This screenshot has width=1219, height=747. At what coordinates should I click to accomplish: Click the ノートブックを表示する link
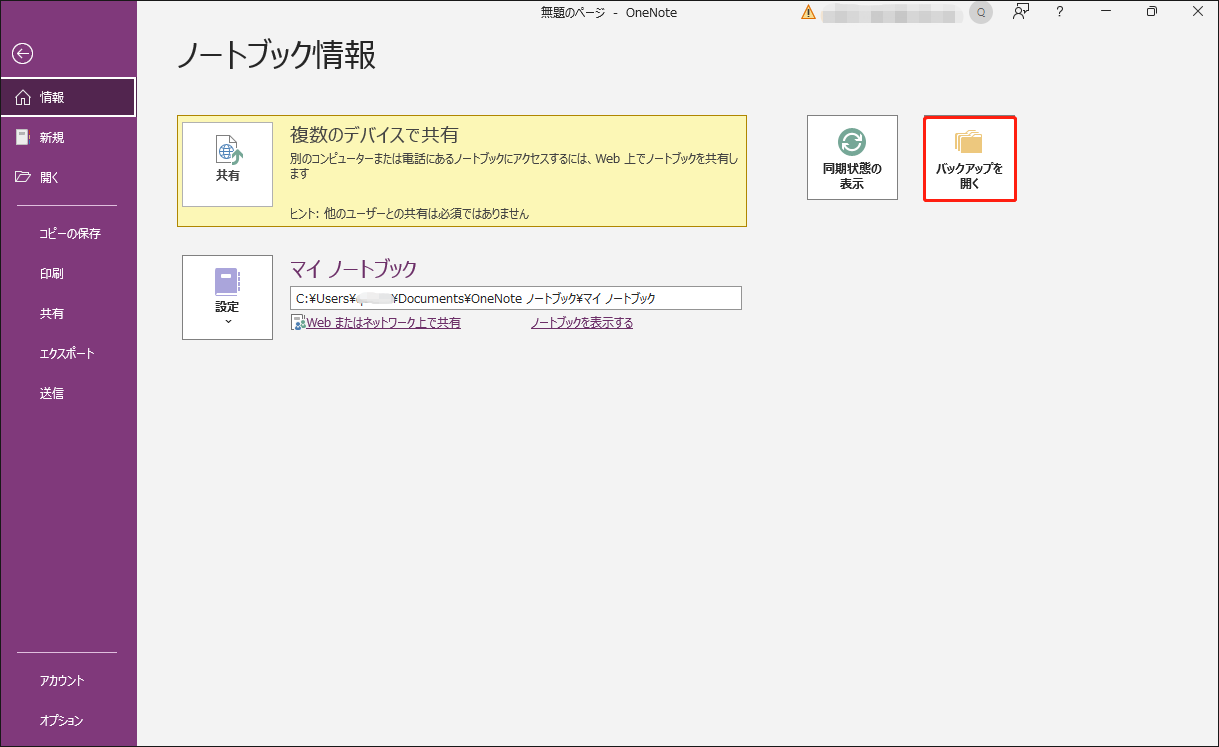click(x=581, y=323)
